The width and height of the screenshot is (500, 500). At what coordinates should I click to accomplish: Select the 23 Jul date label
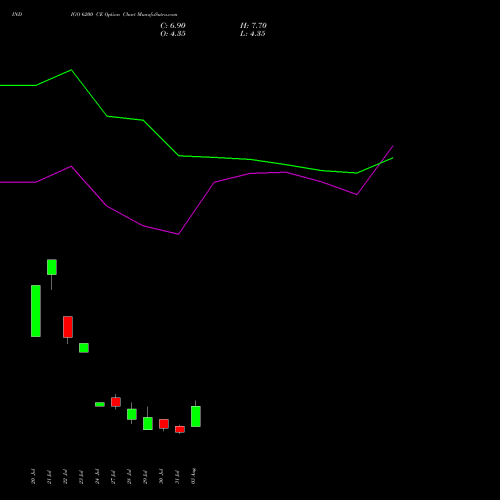[x=81, y=477]
